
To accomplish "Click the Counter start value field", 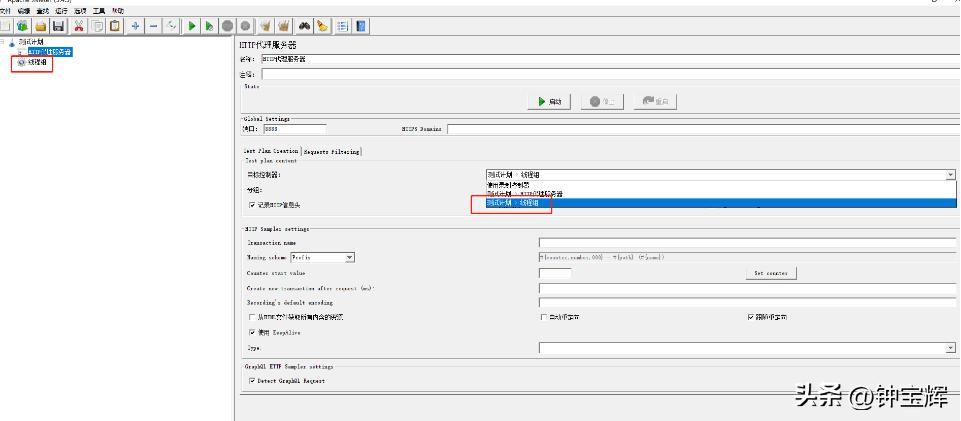I will pyautogui.click(x=555, y=273).
